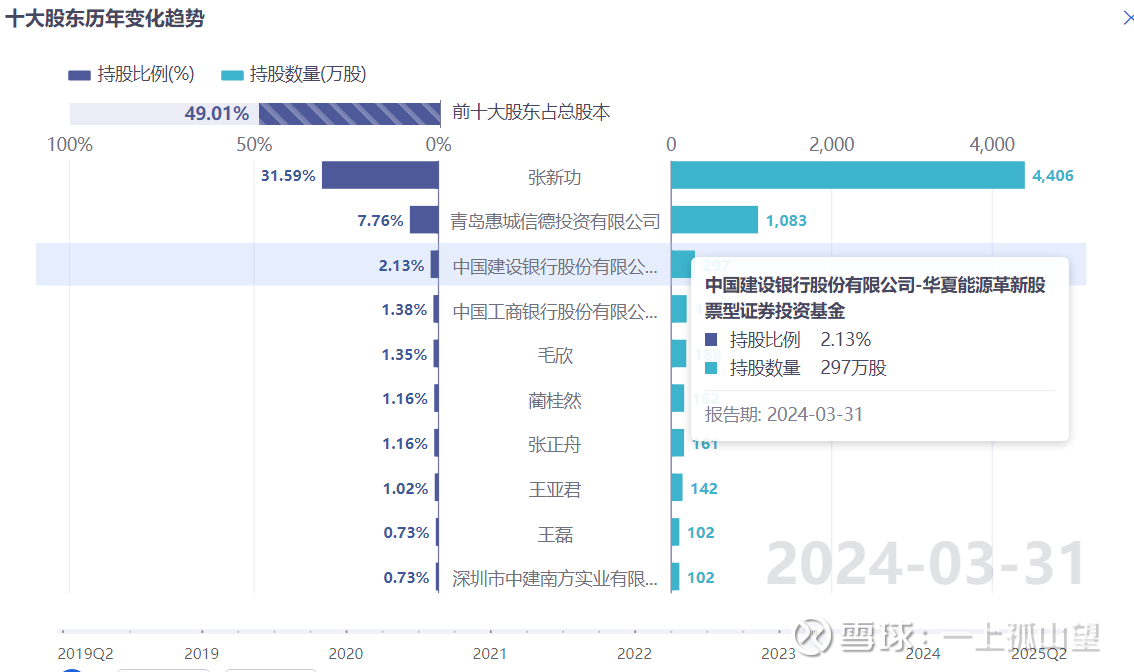The height and width of the screenshot is (672, 1134).
Task: Click the 前十大股东占总股本 label
Action: [531, 112]
